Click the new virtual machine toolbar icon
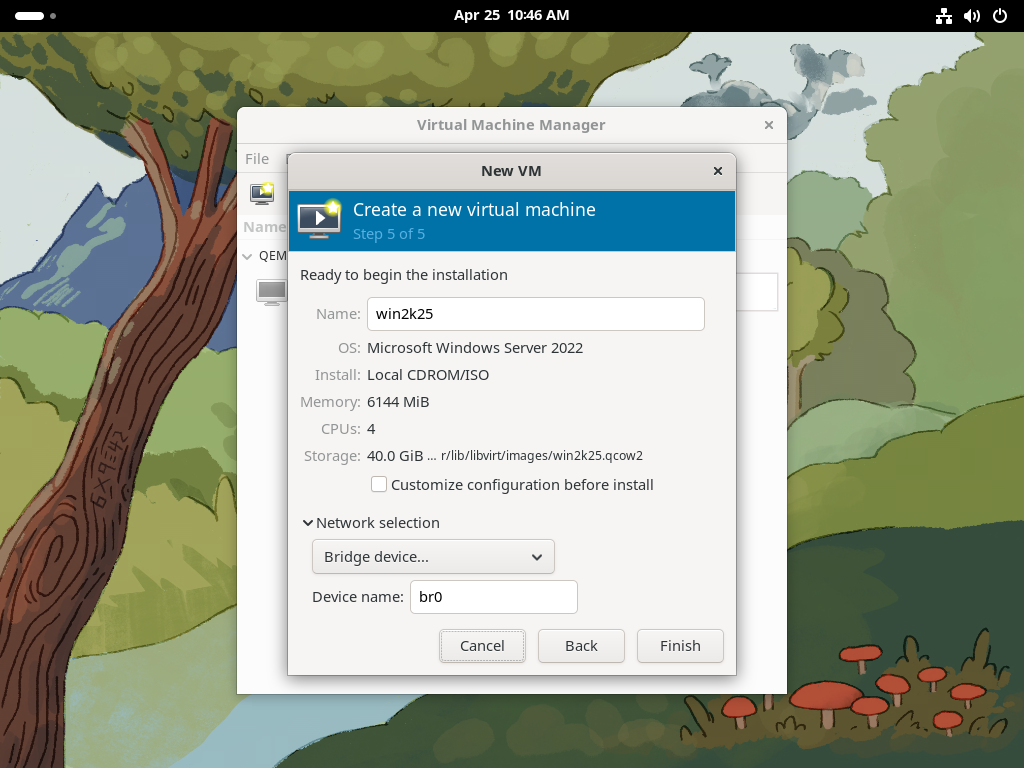The height and width of the screenshot is (768, 1024). (x=262, y=193)
